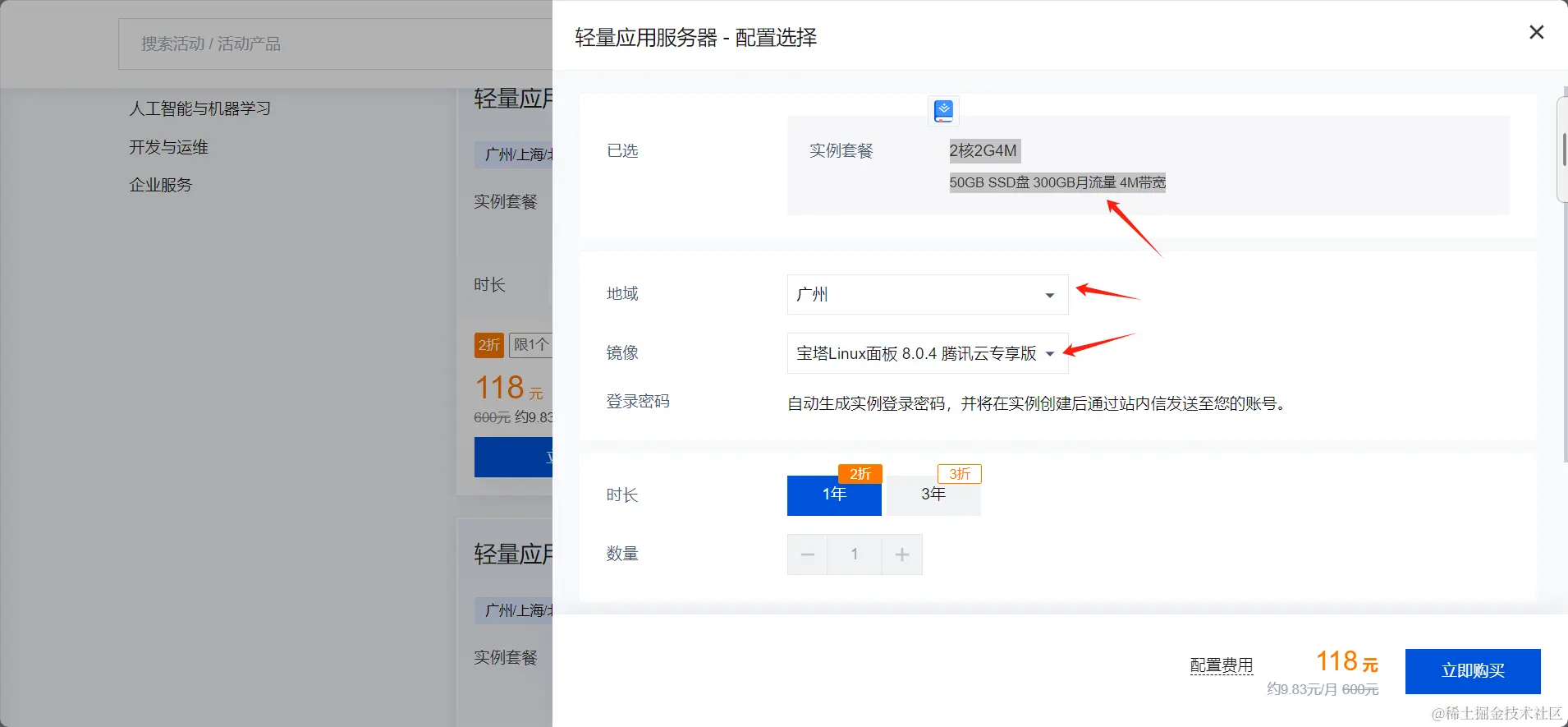This screenshot has height=727, width=1568.
Task: Open 企业服务 category
Action: click(x=160, y=185)
